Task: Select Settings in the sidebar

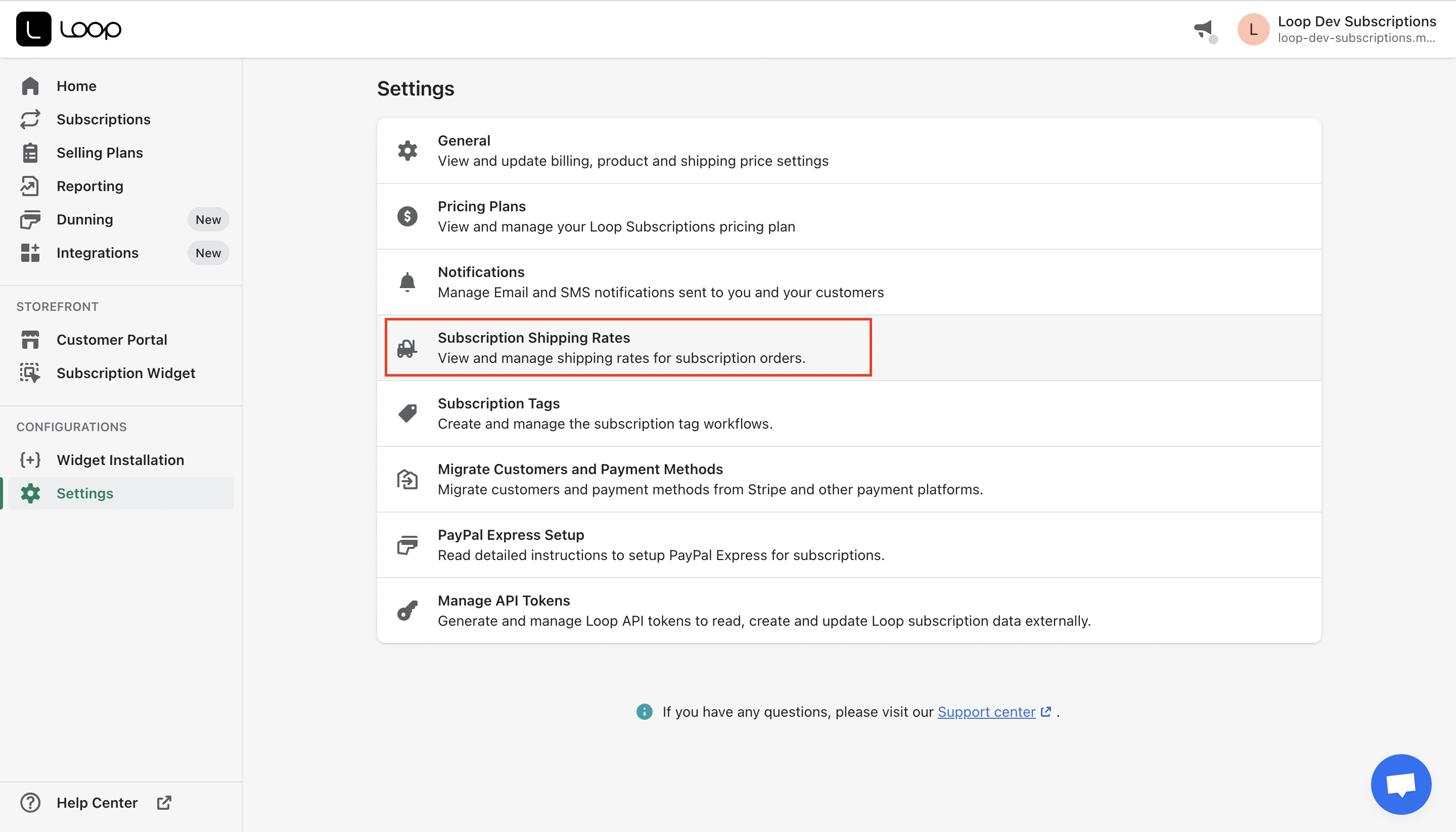Action: click(x=121, y=493)
